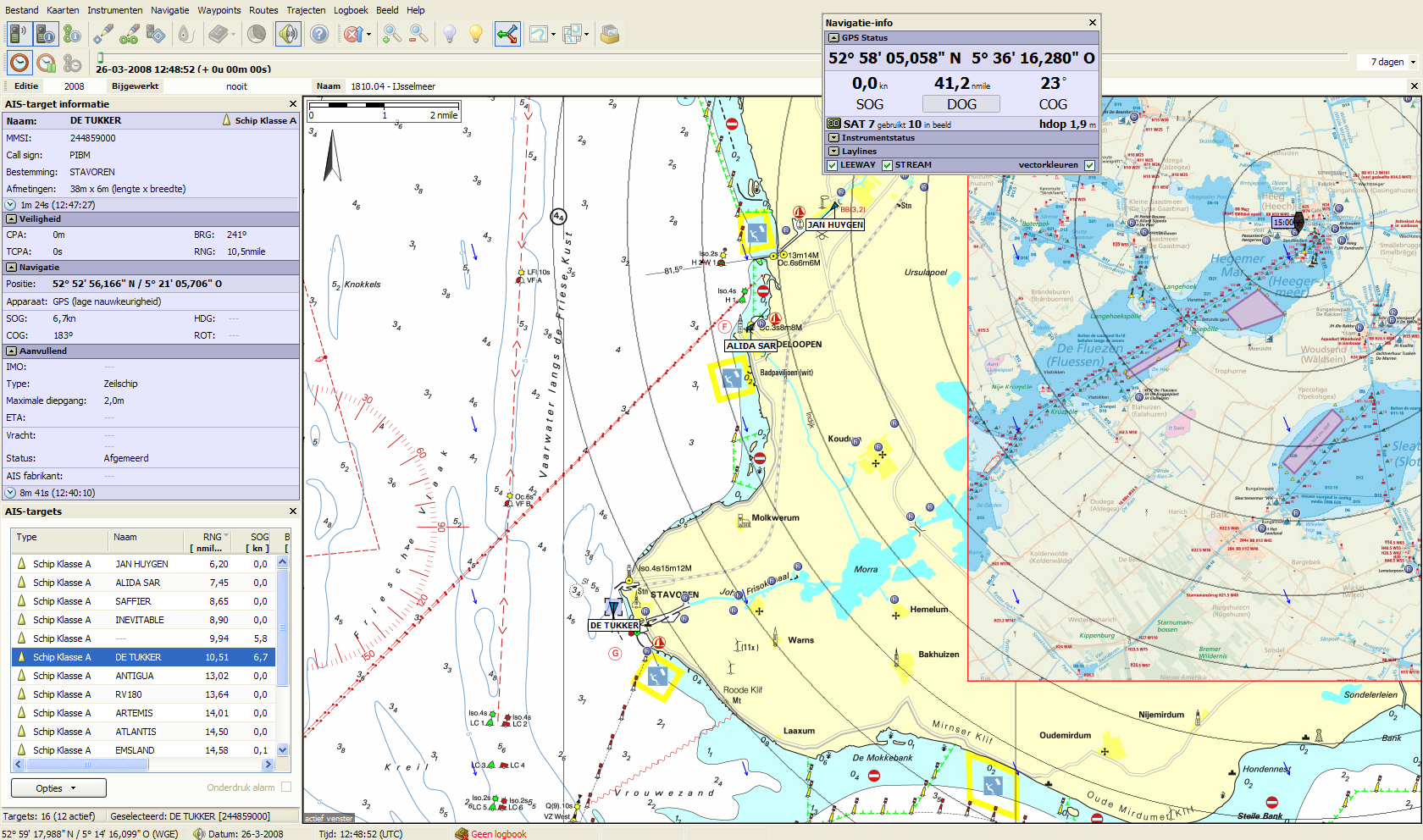1423x840 pixels.
Task: Click the Geen logbook status icon
Action: [462, 834]
